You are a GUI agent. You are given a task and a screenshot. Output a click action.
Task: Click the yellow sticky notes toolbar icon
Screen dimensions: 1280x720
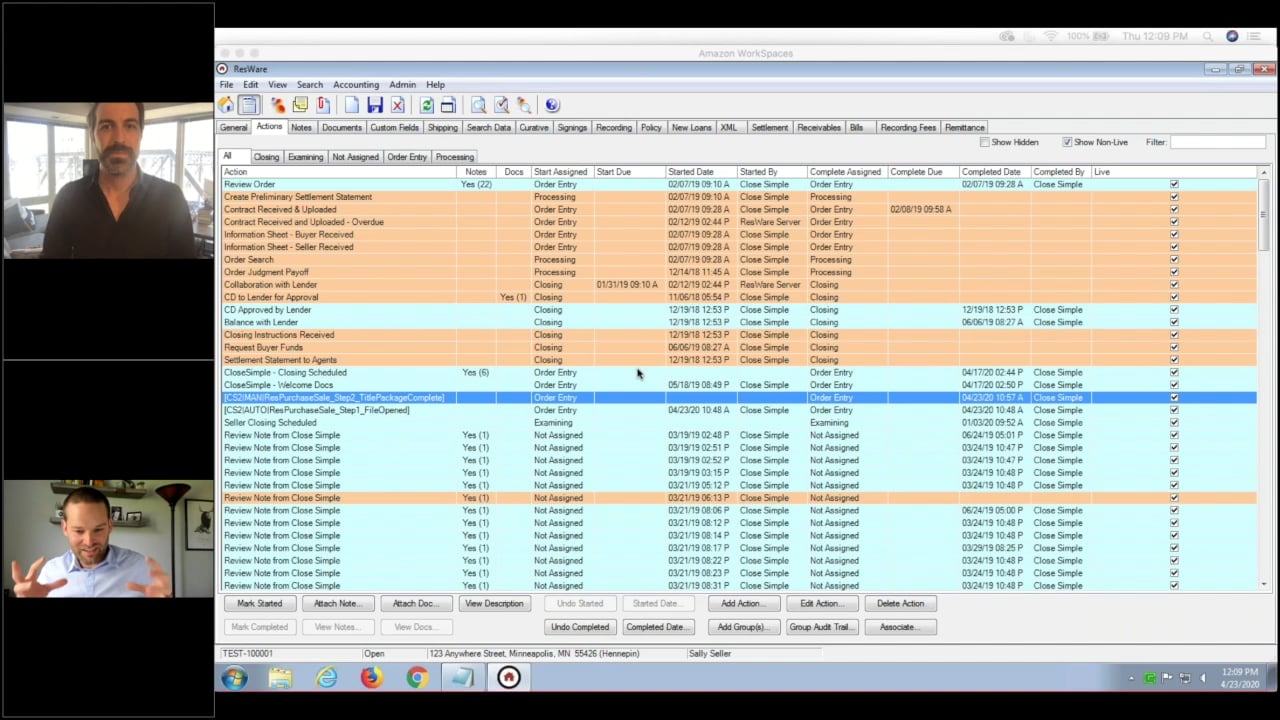click(300, 105)
